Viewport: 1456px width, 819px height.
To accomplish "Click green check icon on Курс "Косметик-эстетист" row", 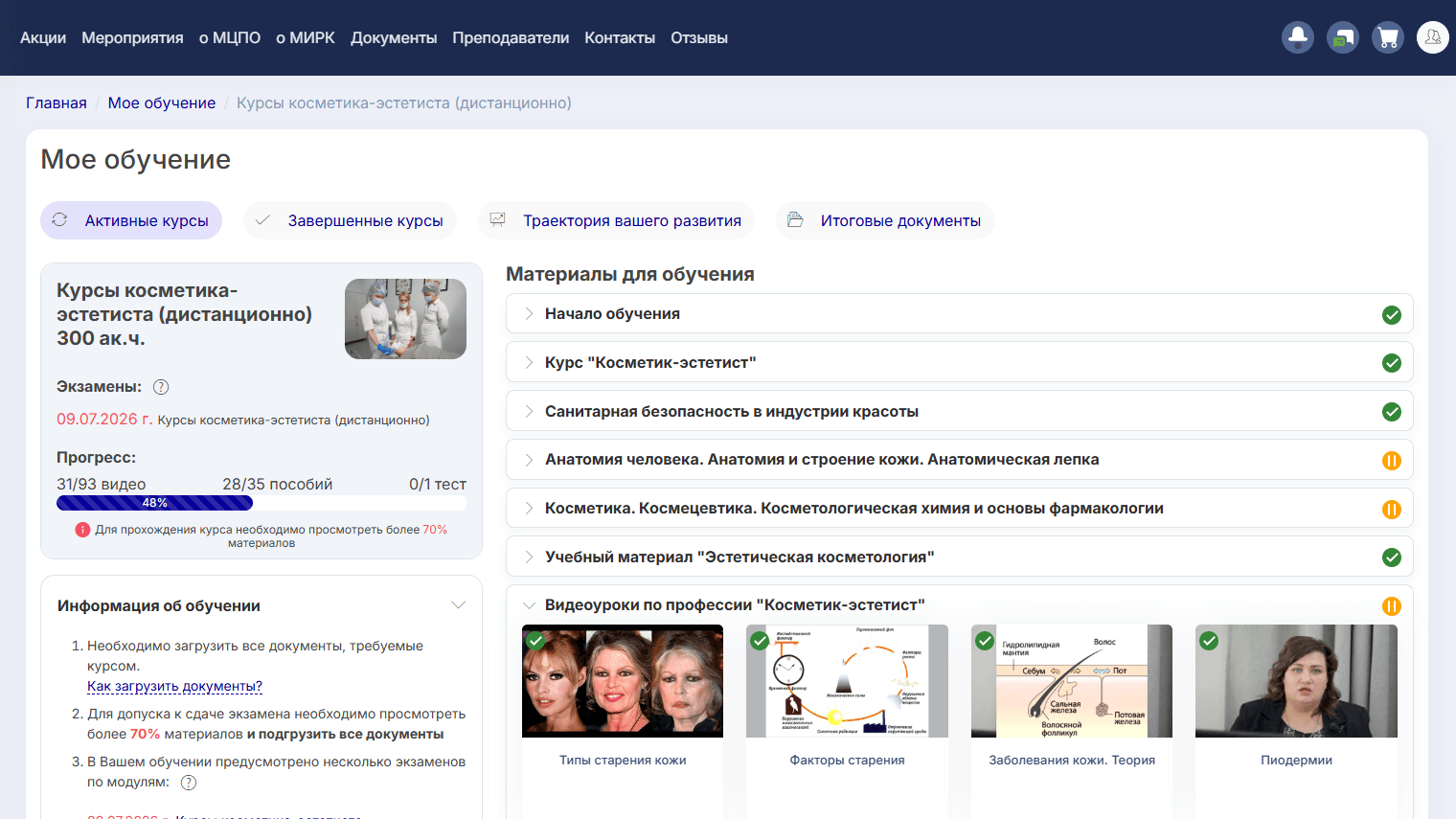I will [1392, 363].
